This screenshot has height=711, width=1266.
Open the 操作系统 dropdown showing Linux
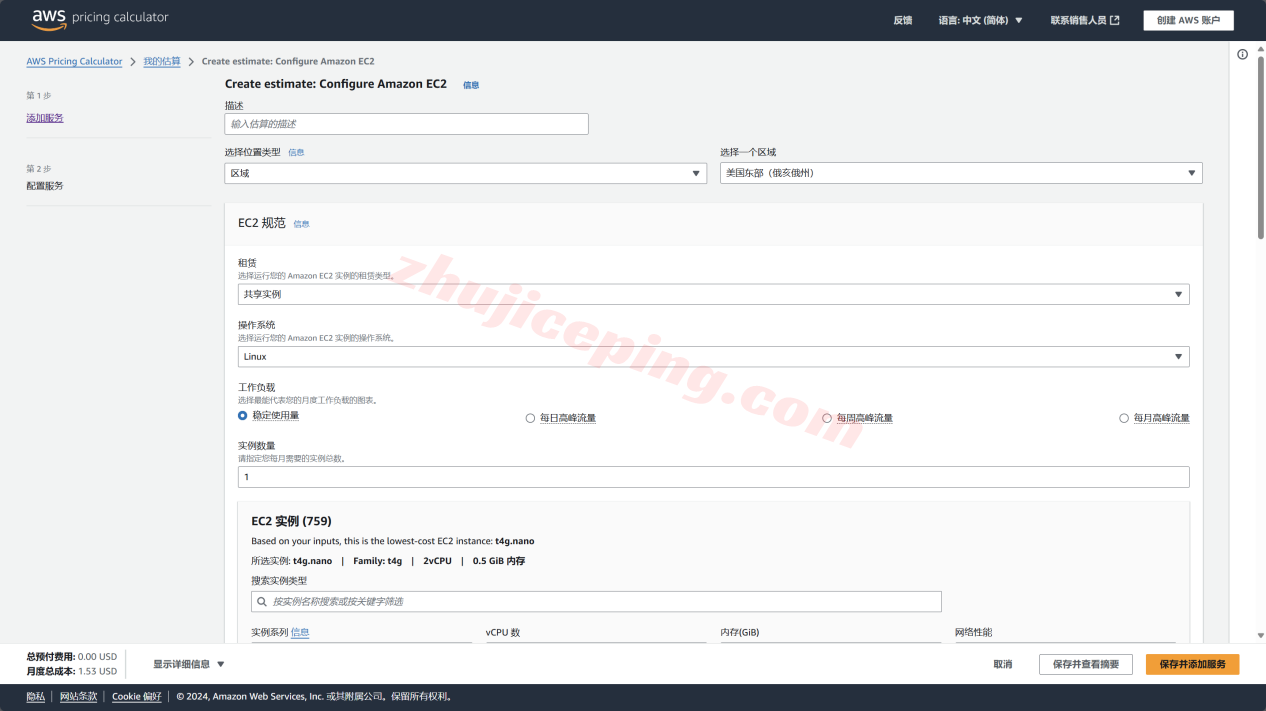tap(713, 356)
